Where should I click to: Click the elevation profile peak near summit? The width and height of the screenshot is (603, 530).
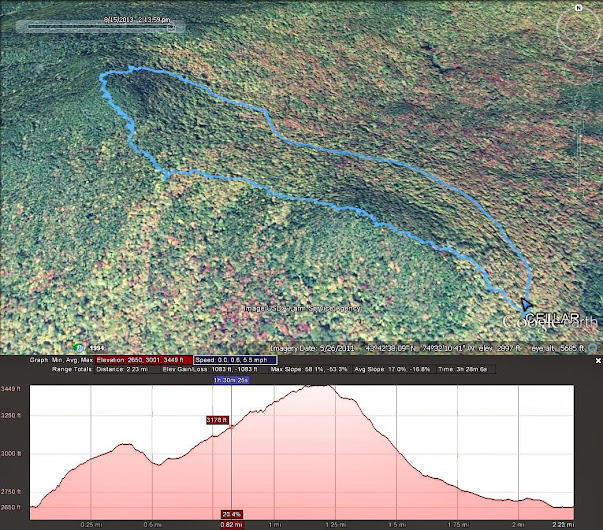point(317,386)
